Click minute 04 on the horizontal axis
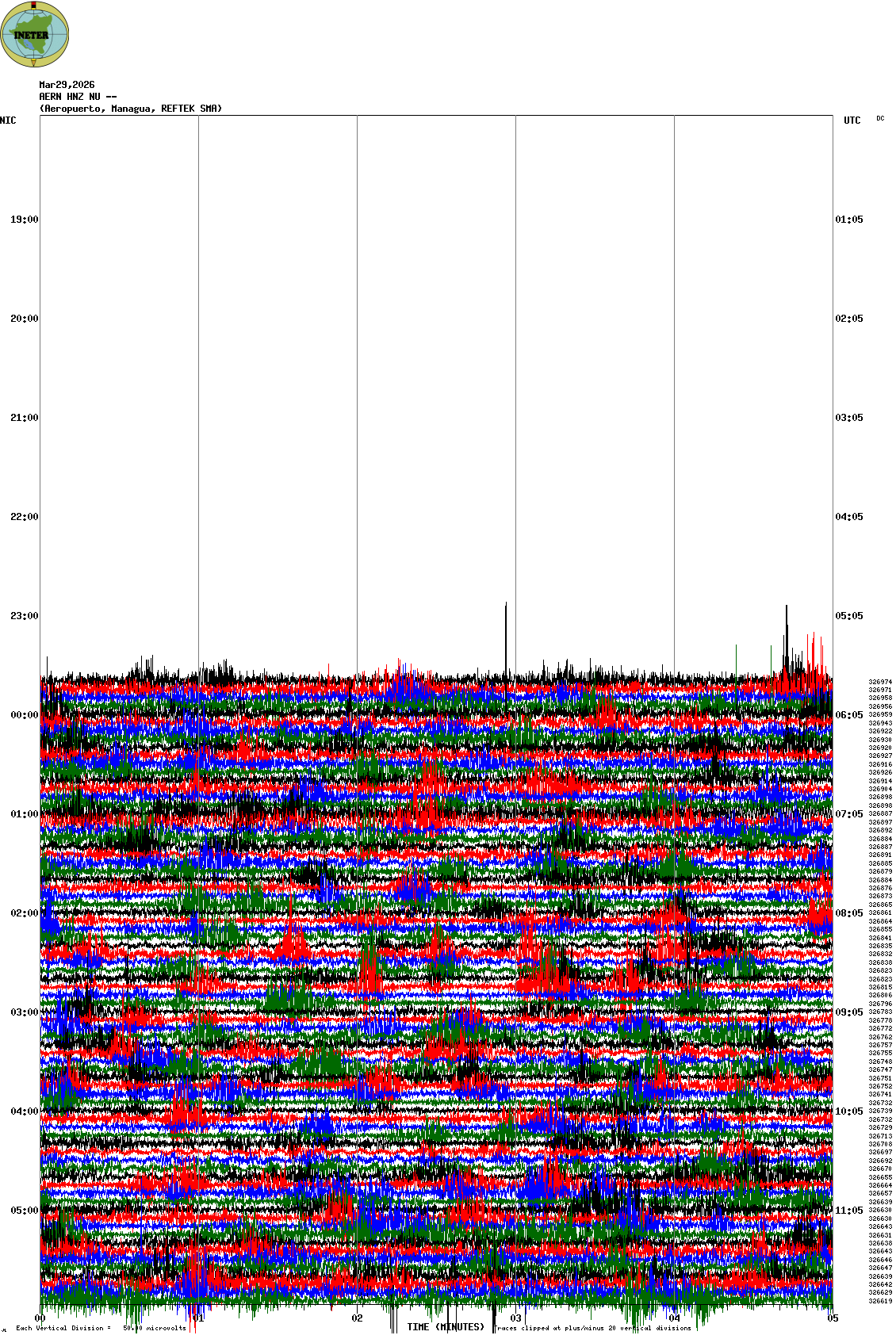896x1339 pixels. coord(675,1318)
